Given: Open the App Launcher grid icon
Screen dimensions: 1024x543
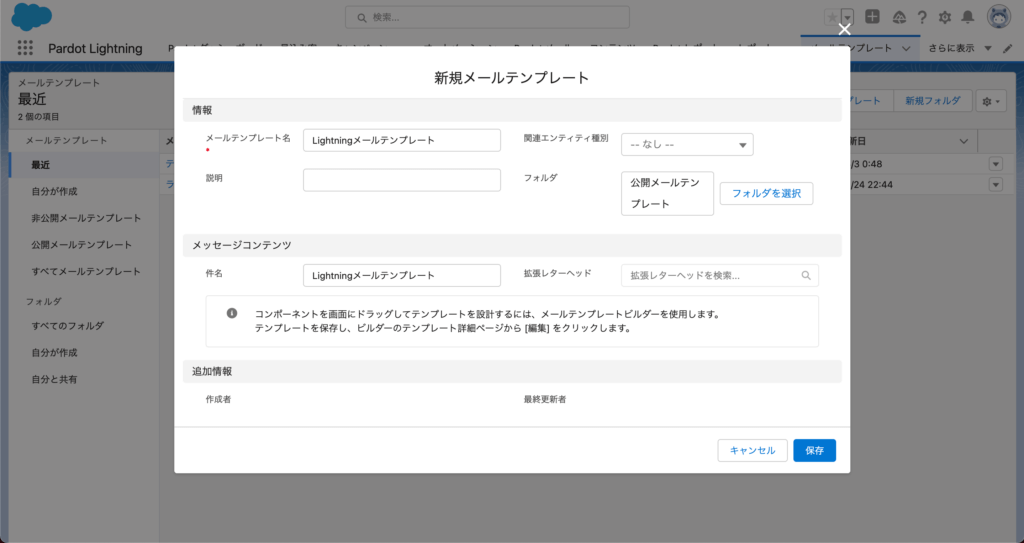Looking at the screenshot, I should [25, 48].
